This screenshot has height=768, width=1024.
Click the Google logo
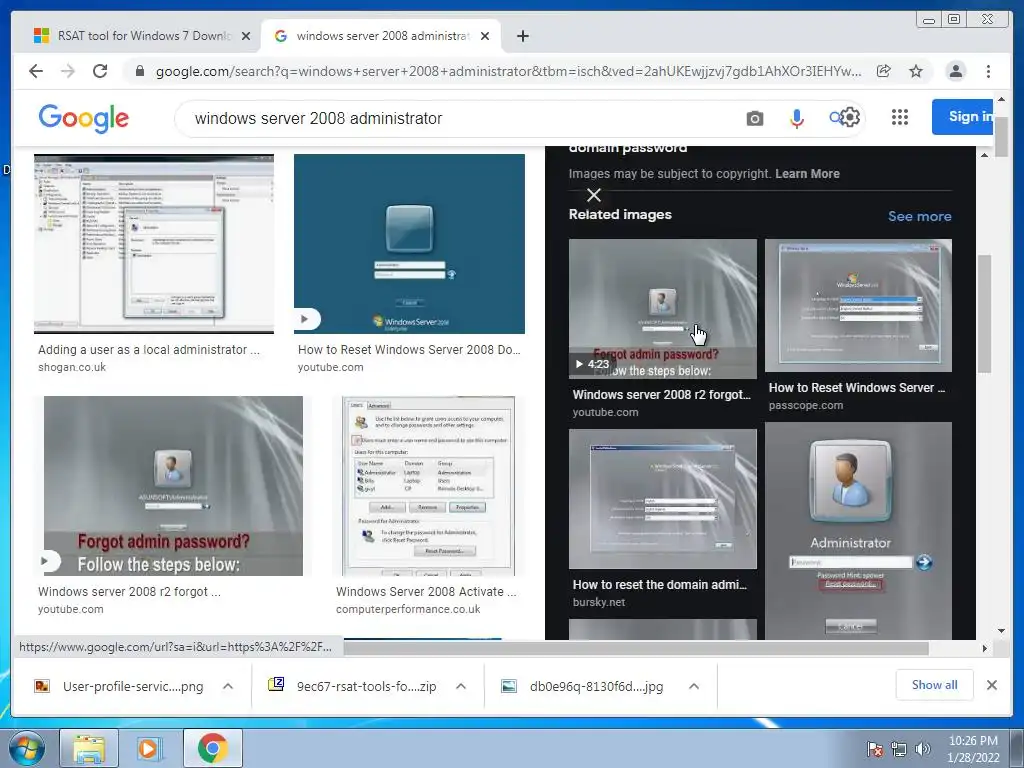pyautogui.click(x=84, y=118)
